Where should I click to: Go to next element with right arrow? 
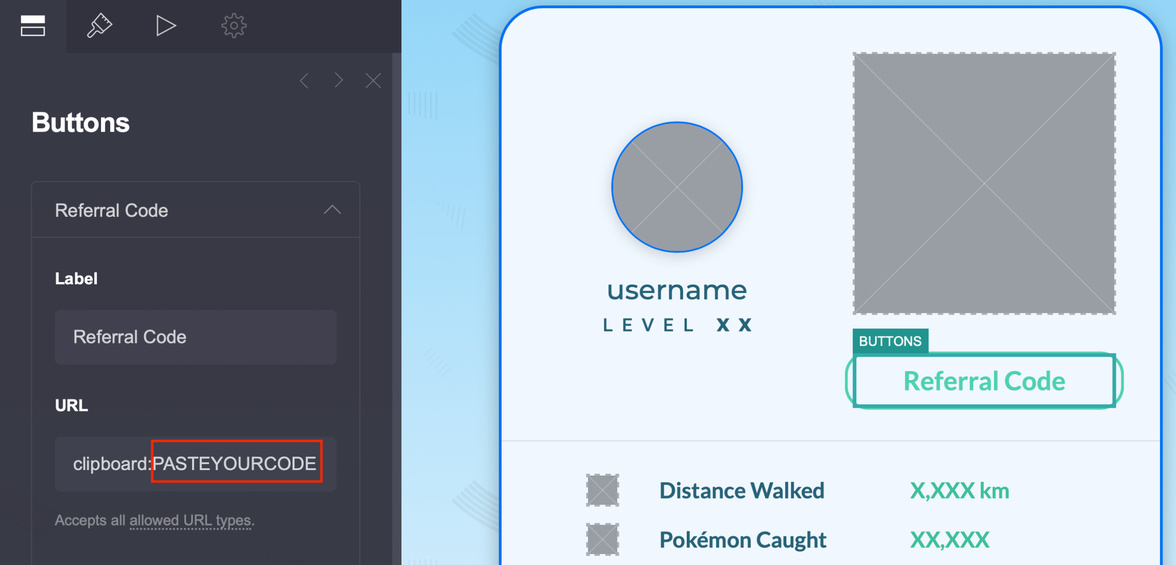[339, 80]
